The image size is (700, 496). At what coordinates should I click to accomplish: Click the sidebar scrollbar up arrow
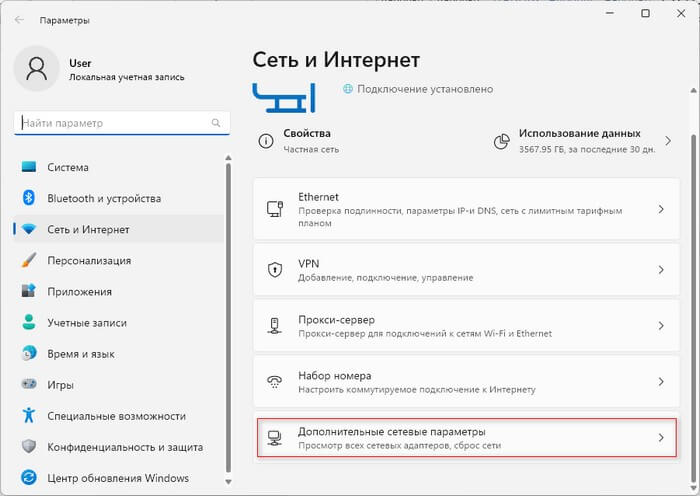[229, 158]
